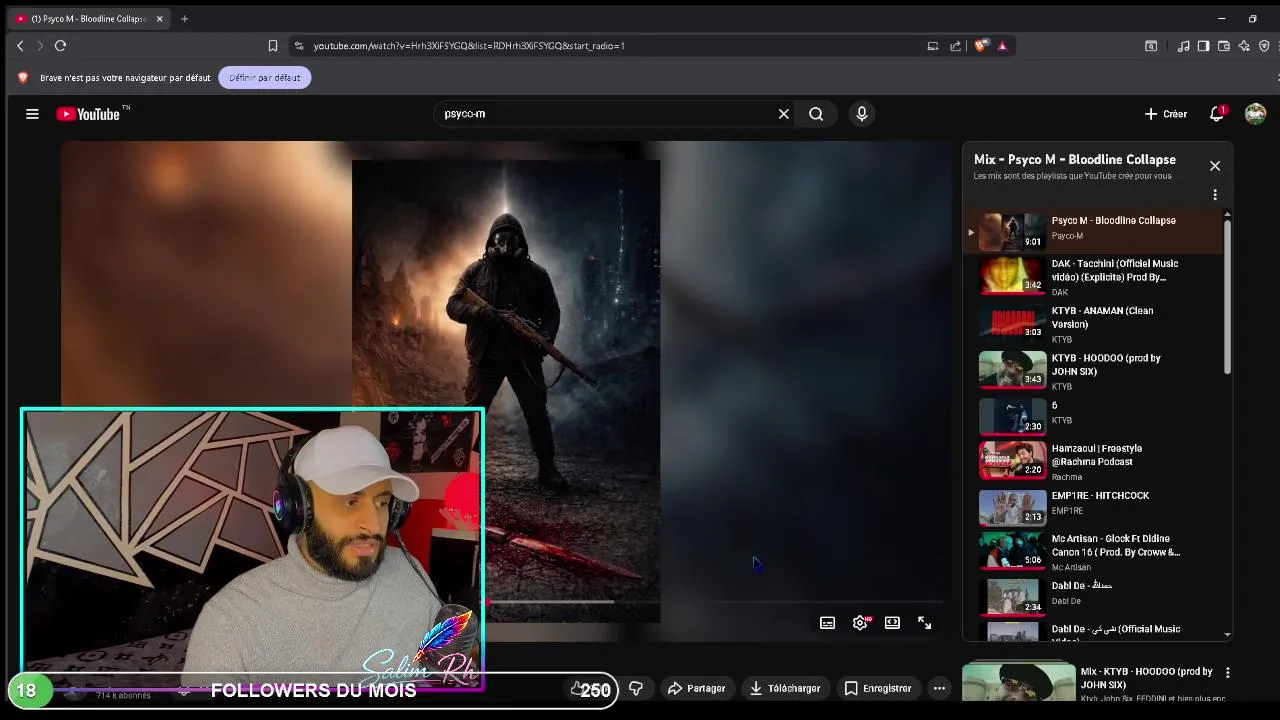Open Brave Rewards triangle icon
The width and height of the screenshot is (1280, 720).
(1002, 46)
